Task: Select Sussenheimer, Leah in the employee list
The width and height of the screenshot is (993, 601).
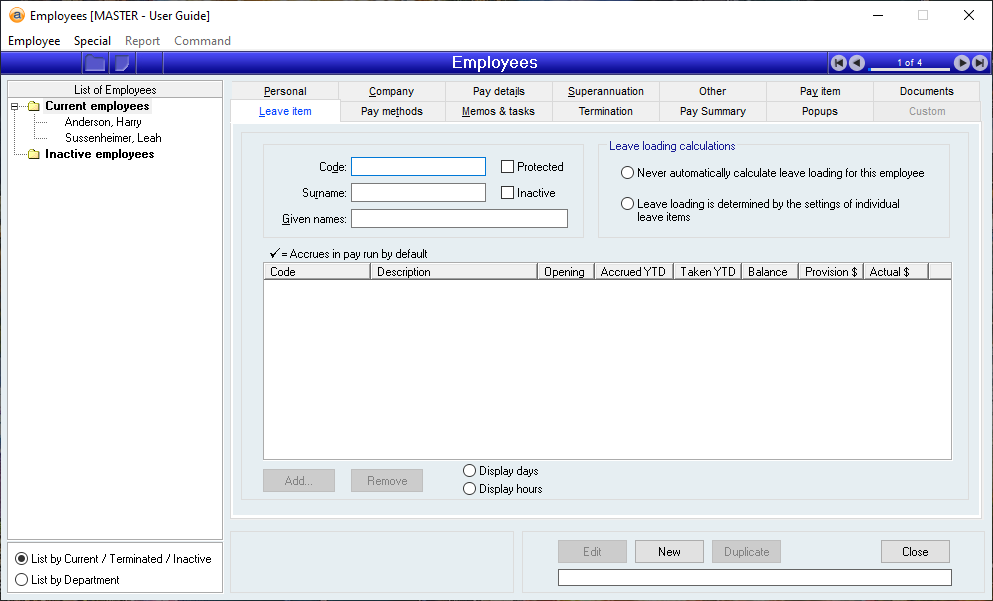Action: click(113, 138)
